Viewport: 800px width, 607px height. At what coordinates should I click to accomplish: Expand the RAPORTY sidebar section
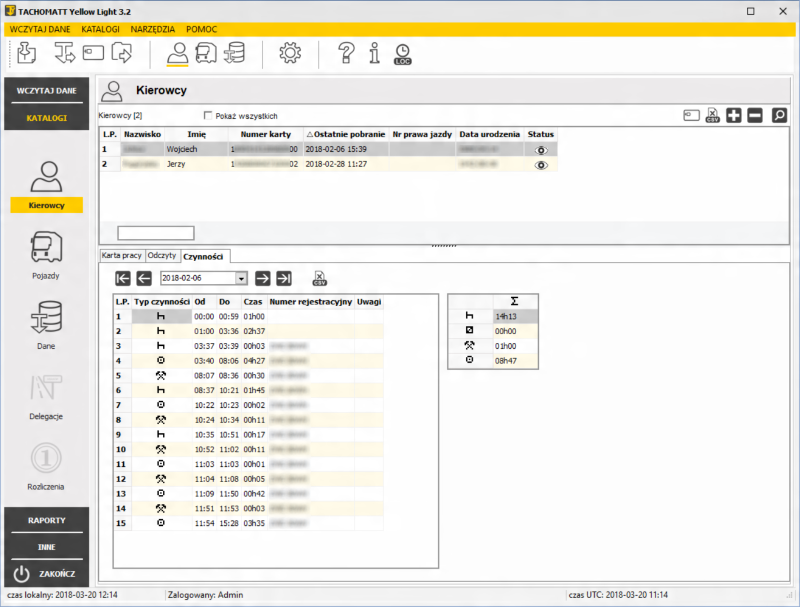click(x=46, y=520)
